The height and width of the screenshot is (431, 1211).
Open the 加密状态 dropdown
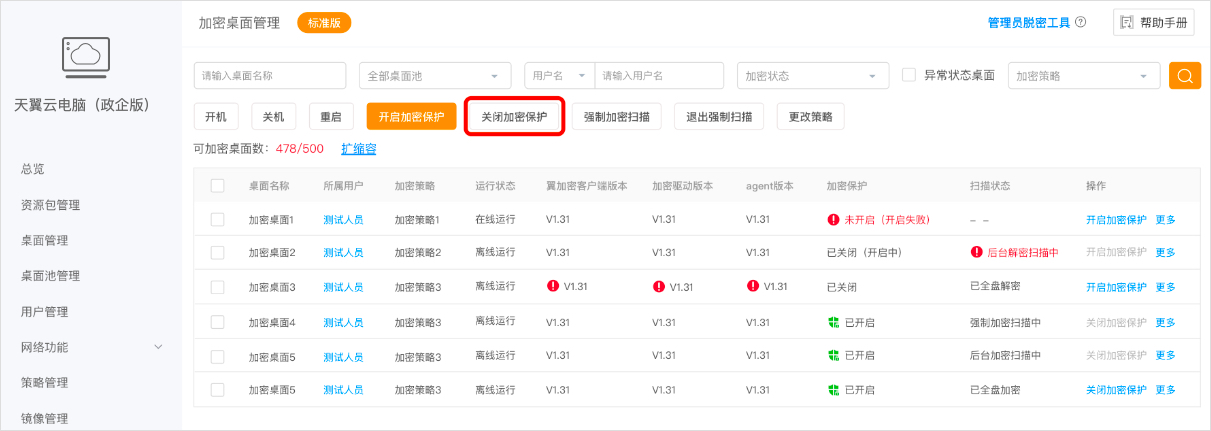[812, 76]
